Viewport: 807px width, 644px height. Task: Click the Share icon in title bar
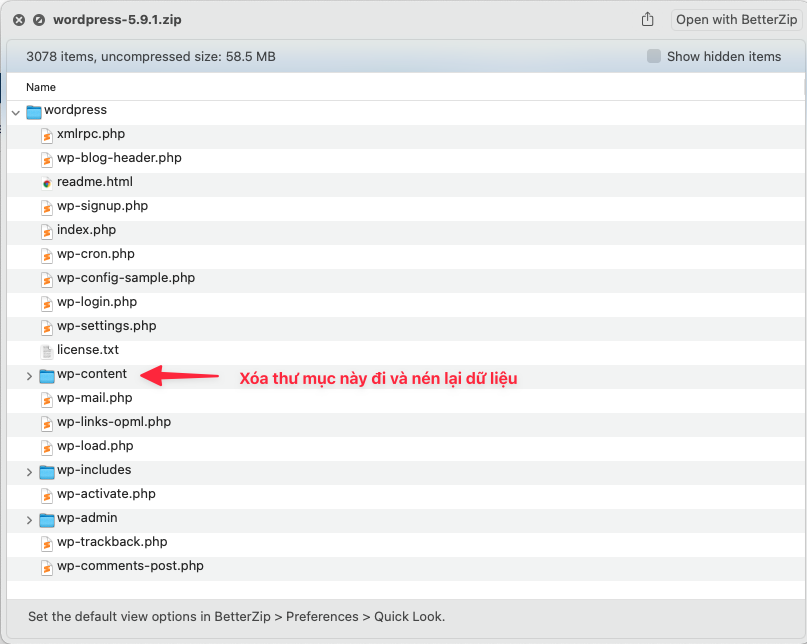point(647,20)
